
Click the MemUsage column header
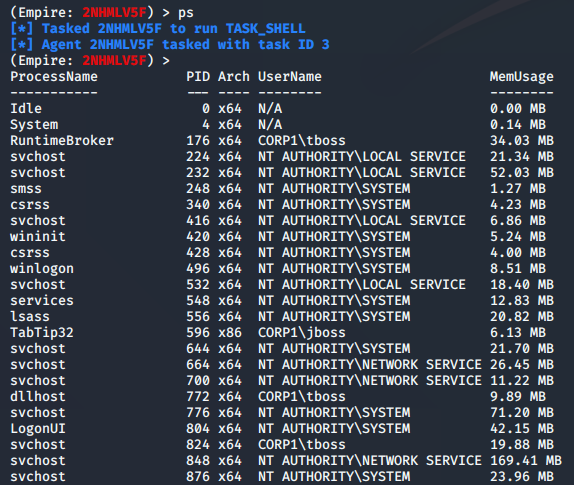[x=522, y=77]
